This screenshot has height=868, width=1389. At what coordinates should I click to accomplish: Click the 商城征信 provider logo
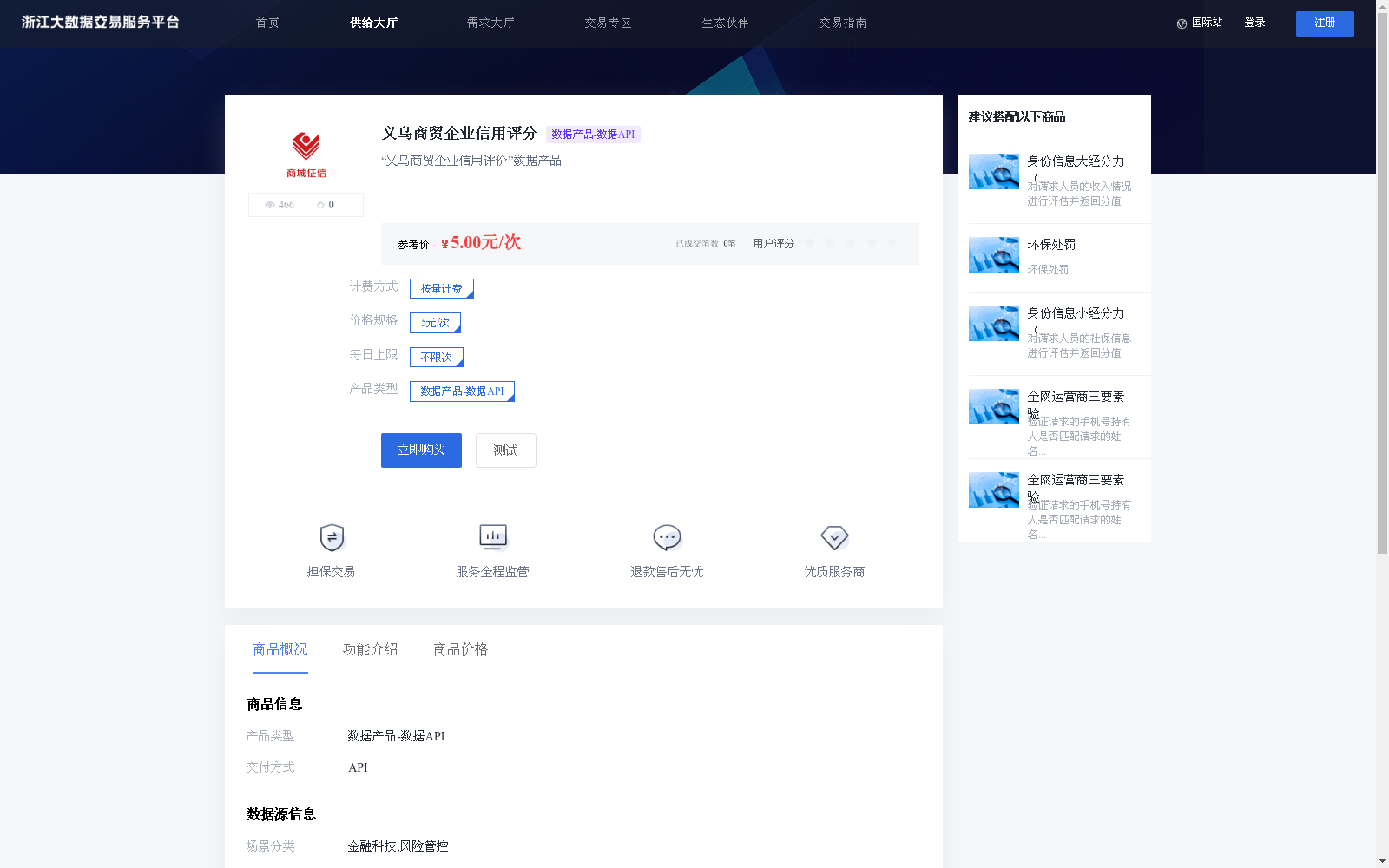[306, 155]
